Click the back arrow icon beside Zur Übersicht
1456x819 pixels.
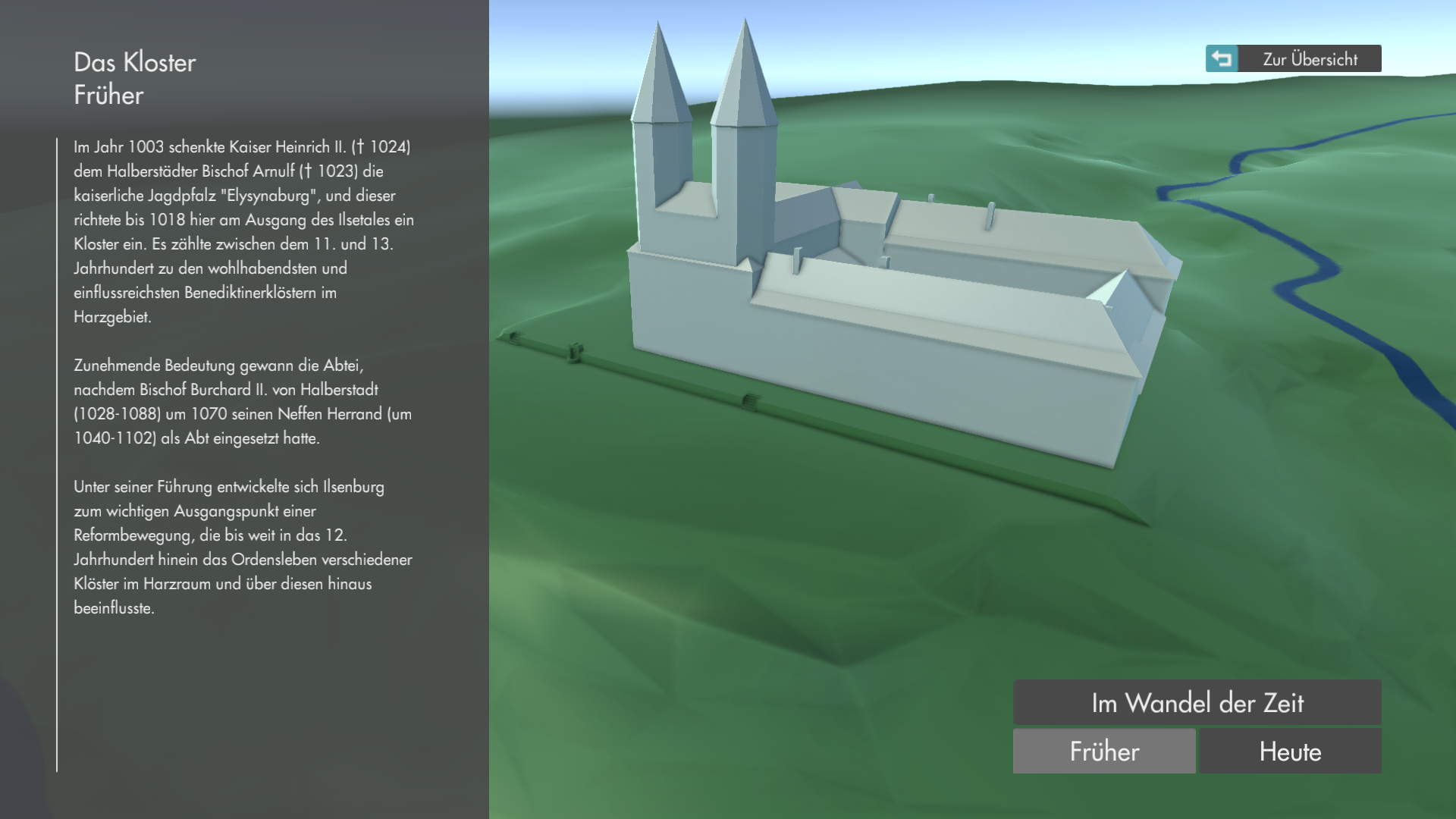[x=1222, y=58]
